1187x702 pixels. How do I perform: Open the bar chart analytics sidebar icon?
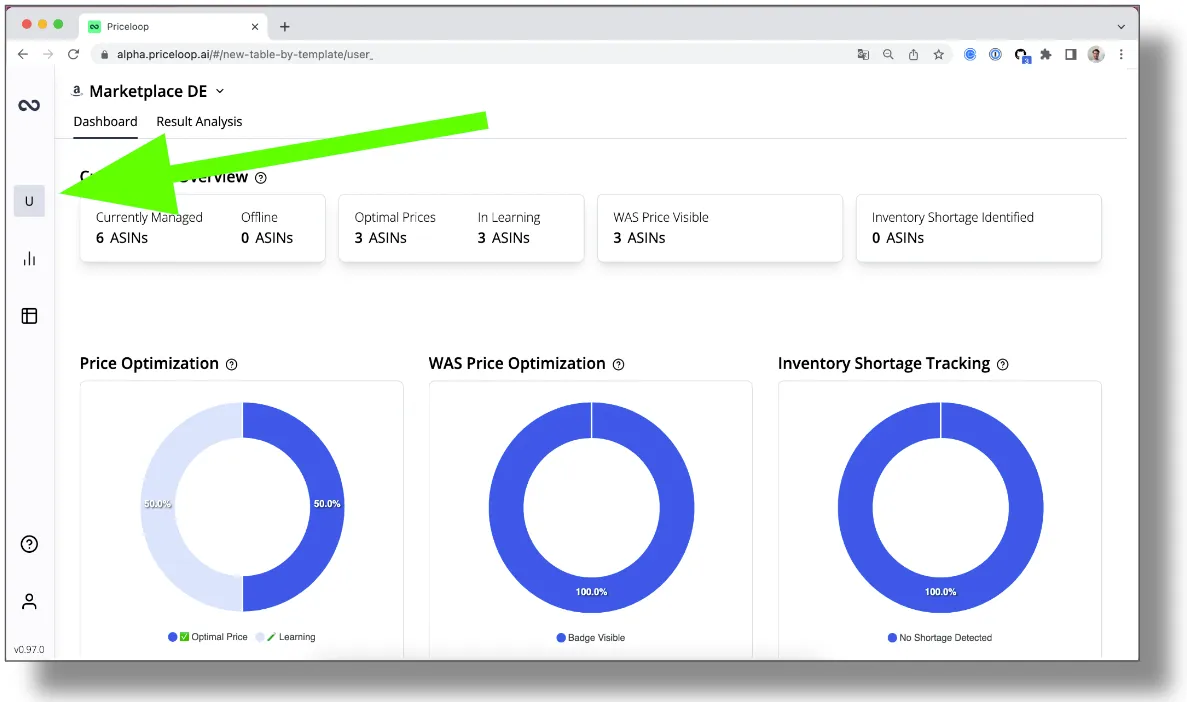tap(29, 259)
